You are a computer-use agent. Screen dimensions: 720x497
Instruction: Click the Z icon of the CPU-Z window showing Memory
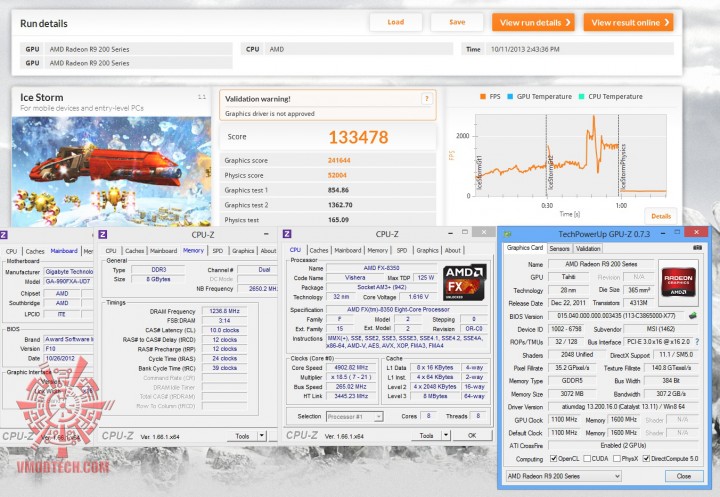point(103,234)
